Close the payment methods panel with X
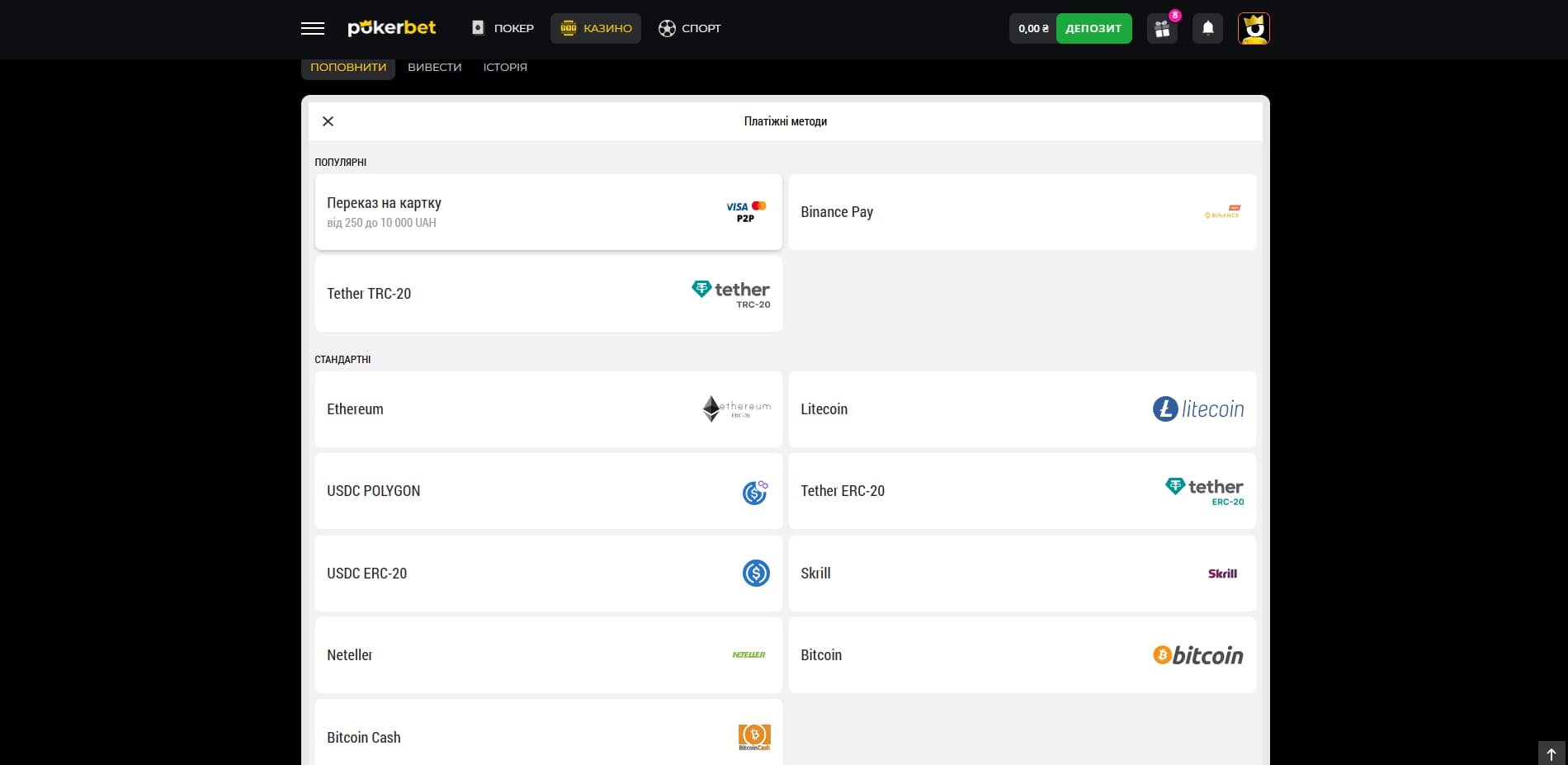The width and height of the screenshot is (1568, 765). [x=328, y=121]
